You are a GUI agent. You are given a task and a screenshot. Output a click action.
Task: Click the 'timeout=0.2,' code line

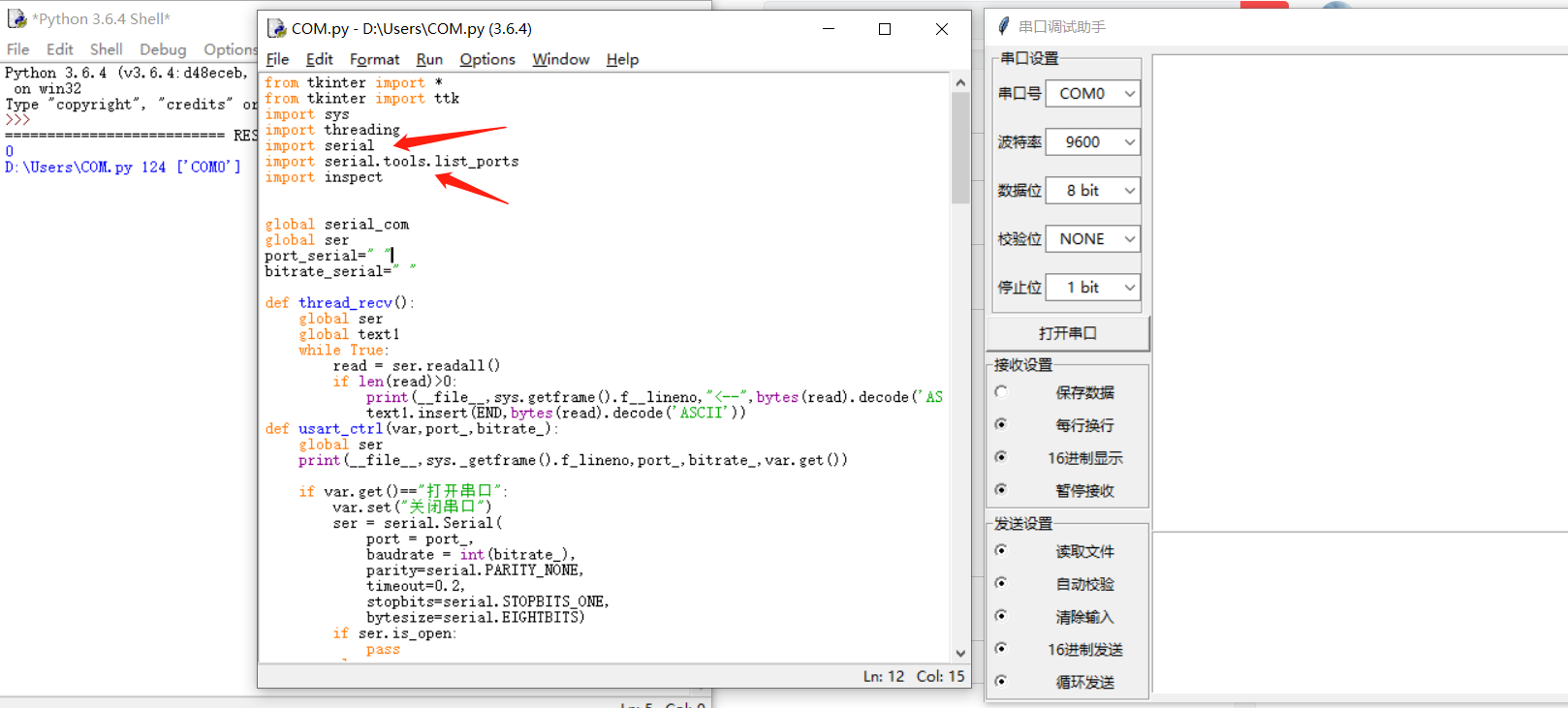click(416, 586)
